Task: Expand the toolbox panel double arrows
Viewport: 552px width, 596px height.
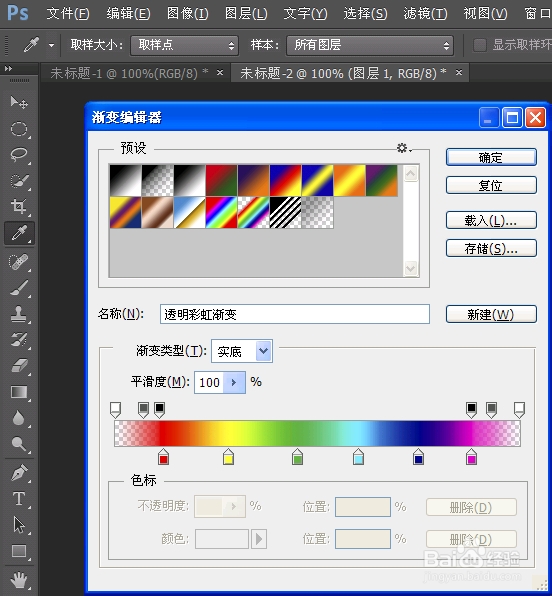Action: click(8, 68)
